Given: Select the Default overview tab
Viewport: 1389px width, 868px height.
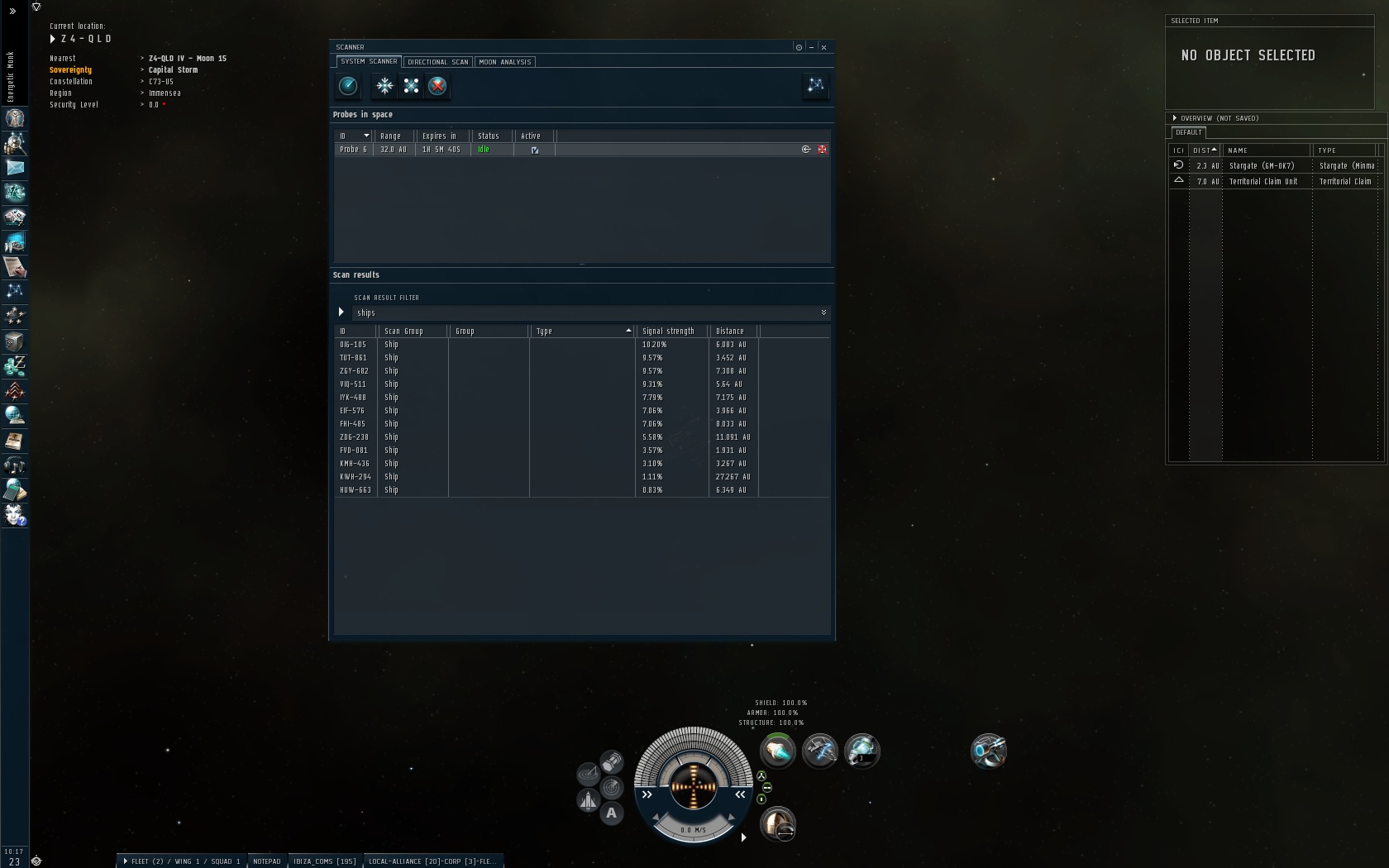Looking at the screenshot, I should 1189,132.
